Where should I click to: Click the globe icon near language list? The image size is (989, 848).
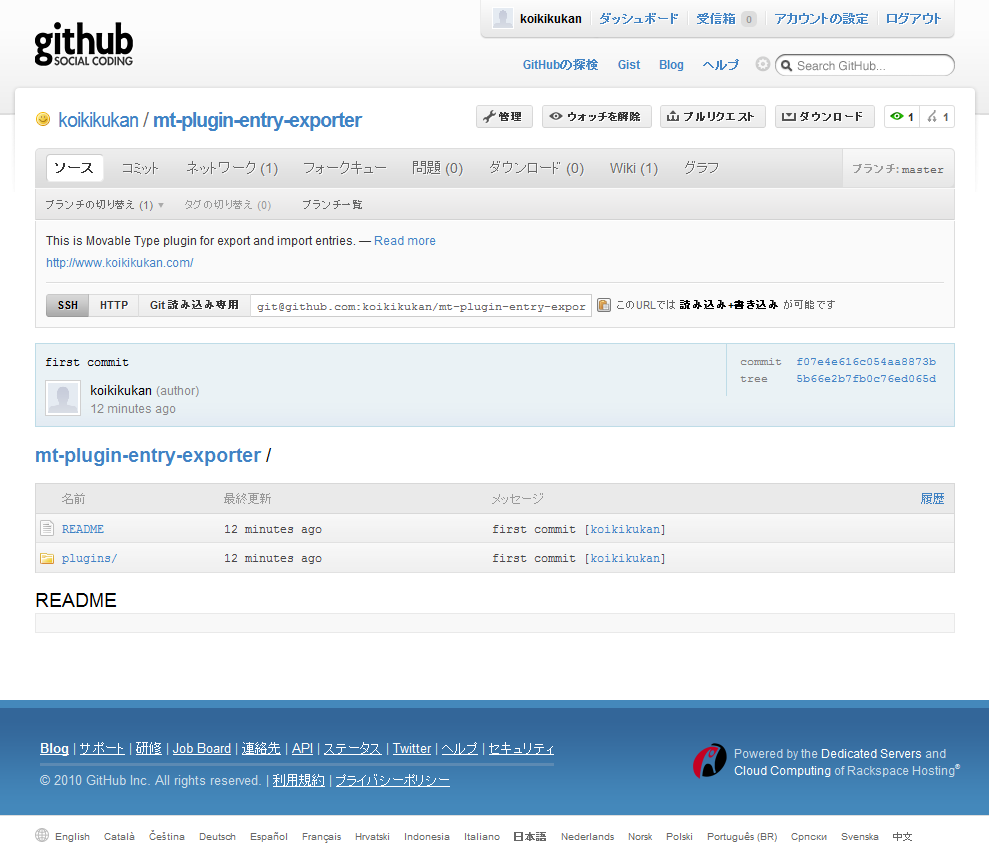click(42, 835)
